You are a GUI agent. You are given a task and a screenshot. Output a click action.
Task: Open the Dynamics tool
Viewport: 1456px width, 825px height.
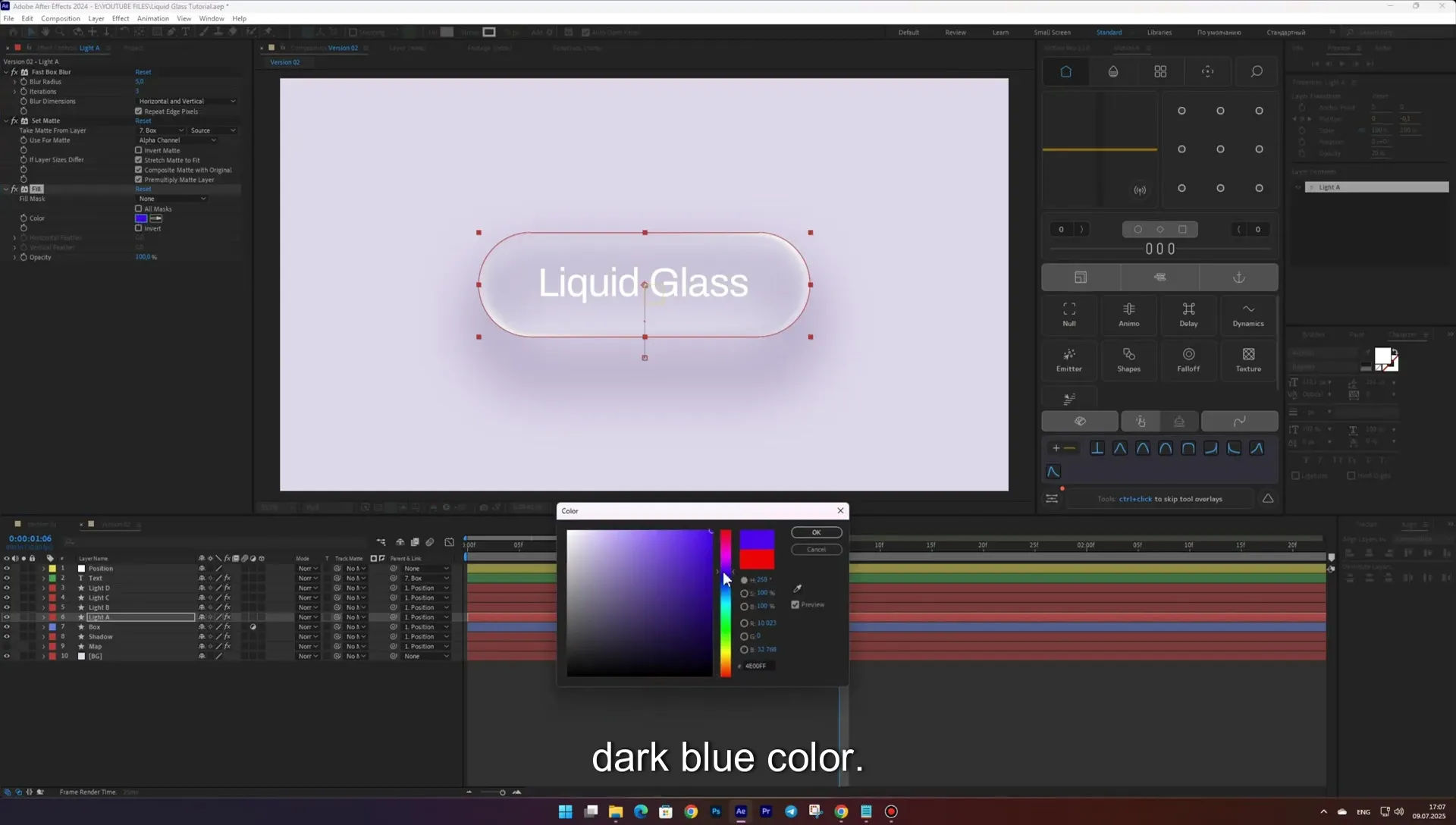[1248, 314]
